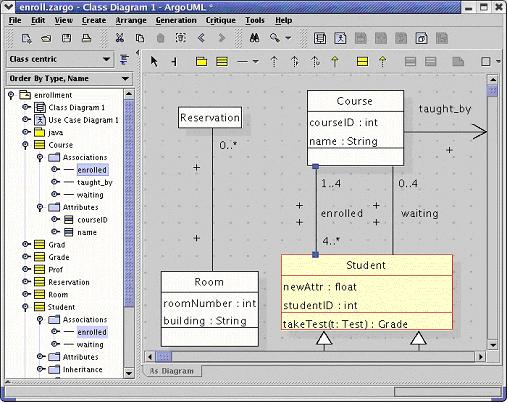Open the association type dropdown arrow

256,62
